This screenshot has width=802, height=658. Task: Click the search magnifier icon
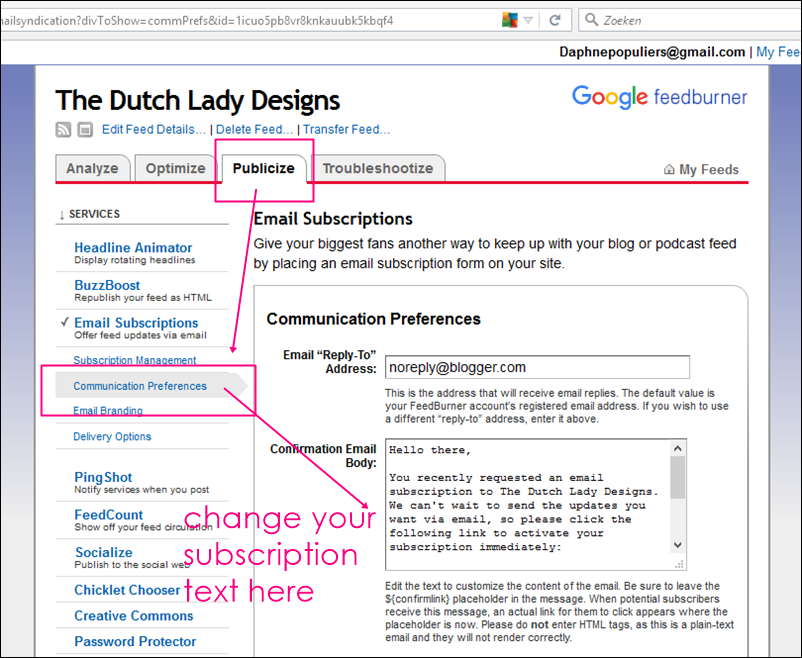[x=591, y=20]
